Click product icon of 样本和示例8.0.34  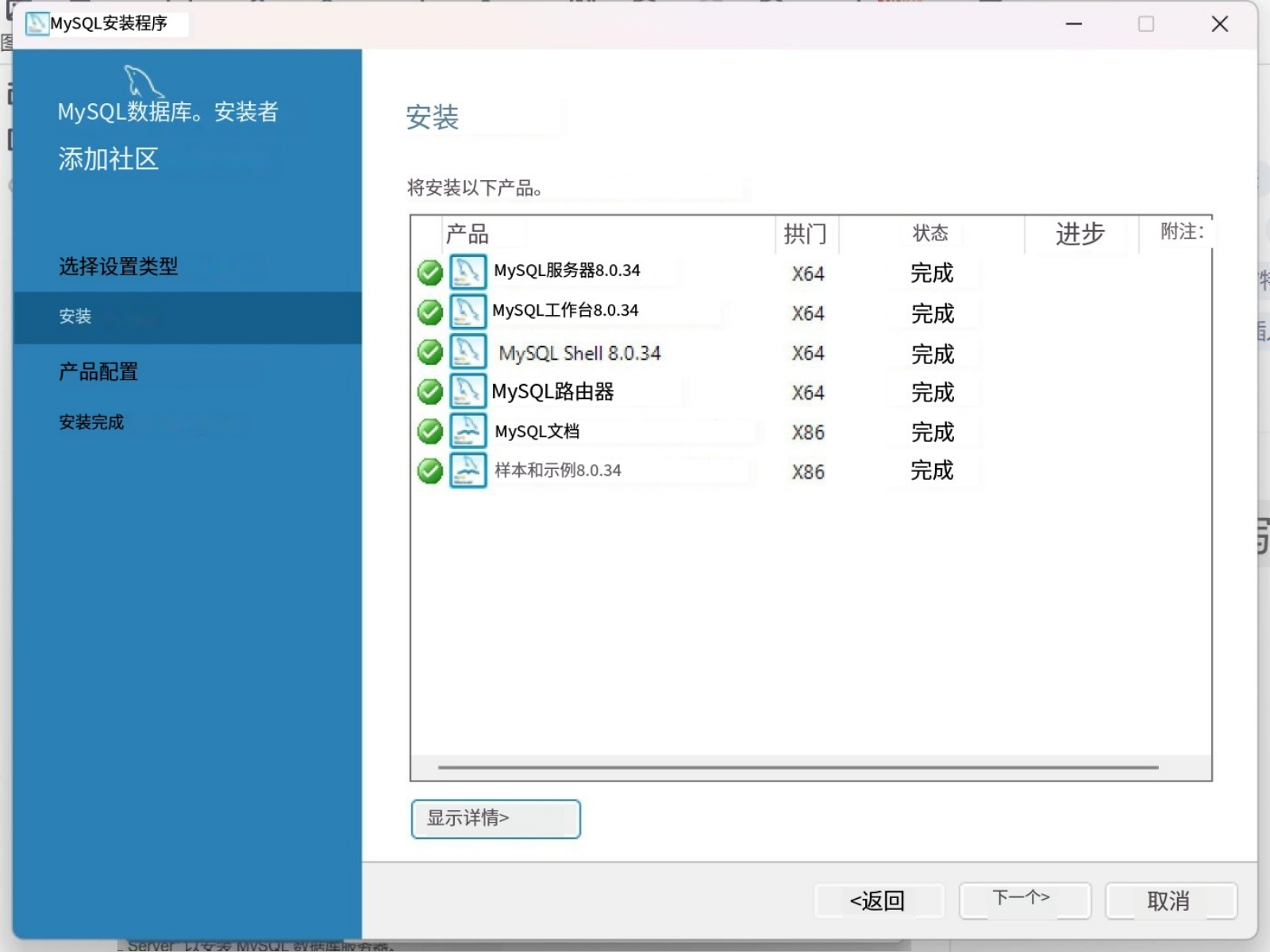click(x=468, y=470)
